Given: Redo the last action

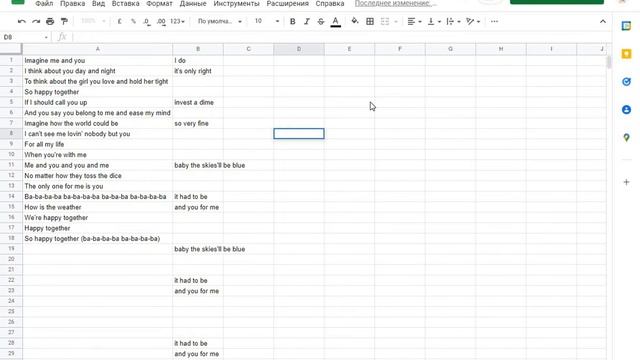Looking at the screenshot, I should (x=36, y=21).
